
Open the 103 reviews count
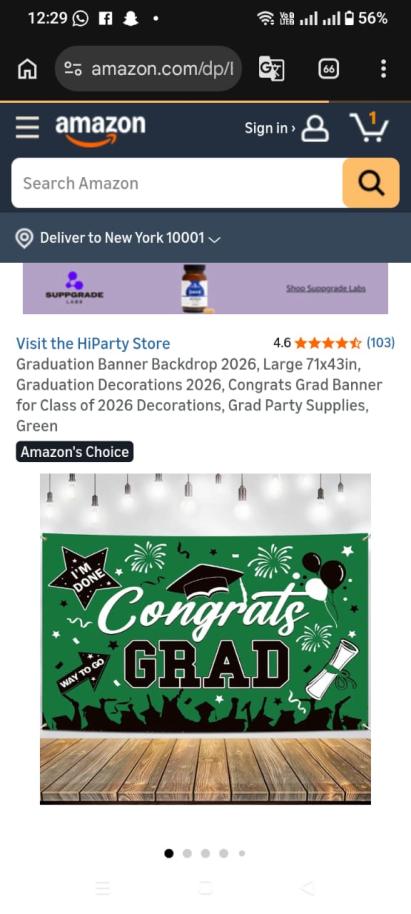tap(380, 343)
